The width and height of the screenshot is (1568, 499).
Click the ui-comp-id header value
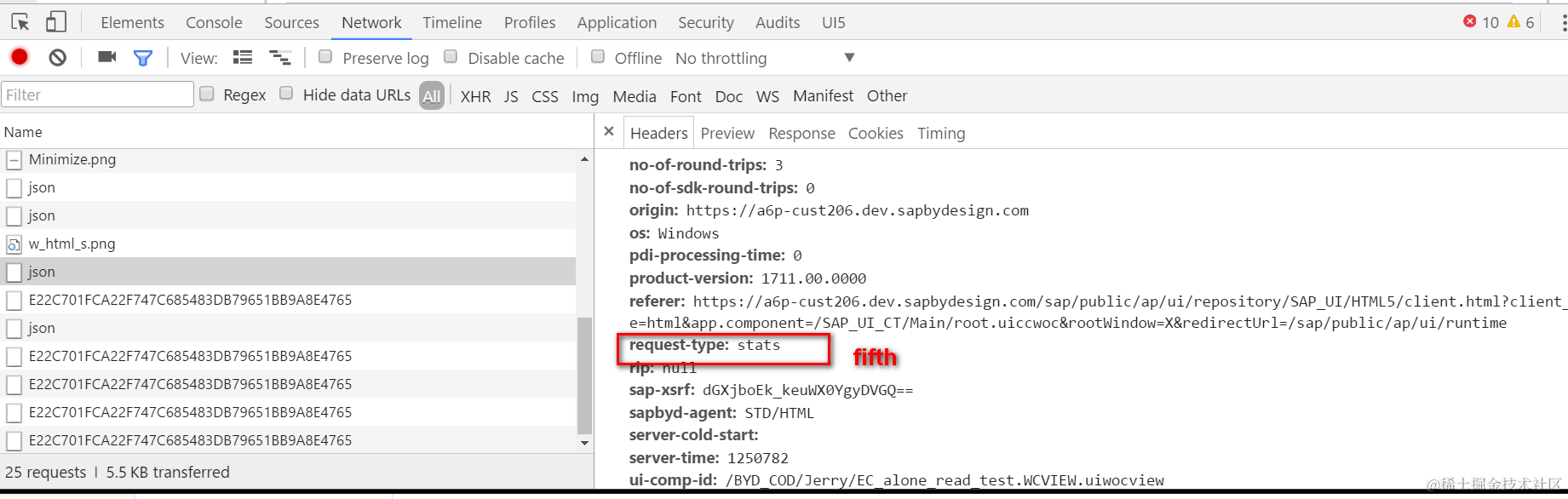[x=945, y=480]
